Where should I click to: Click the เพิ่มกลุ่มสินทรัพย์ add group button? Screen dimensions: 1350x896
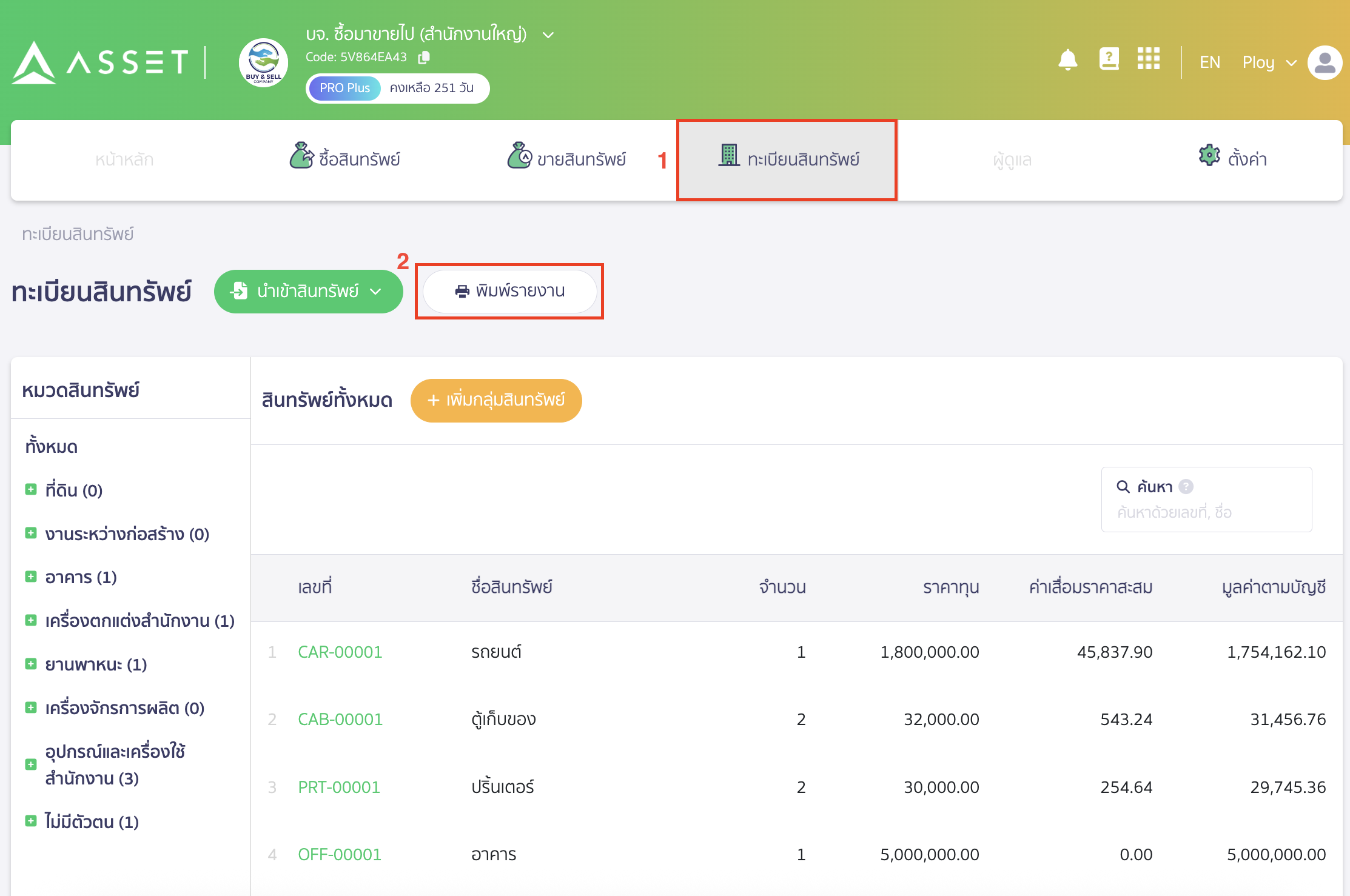(x=495, y=400)
